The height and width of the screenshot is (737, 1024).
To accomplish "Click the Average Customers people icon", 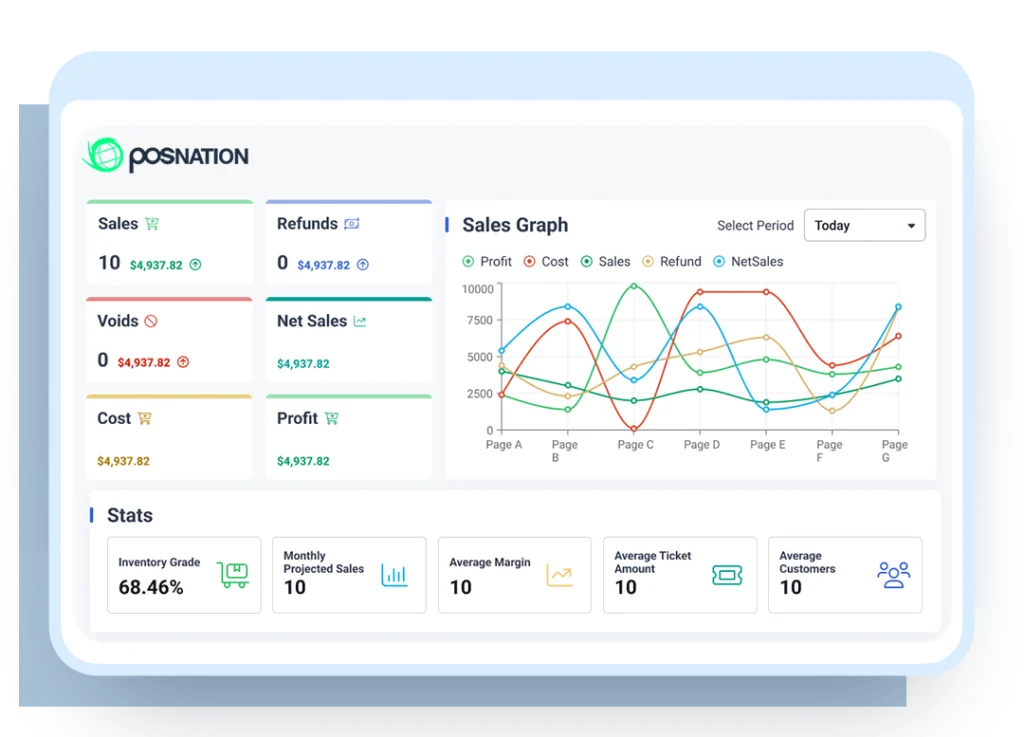I will click(x=893, y=575).
